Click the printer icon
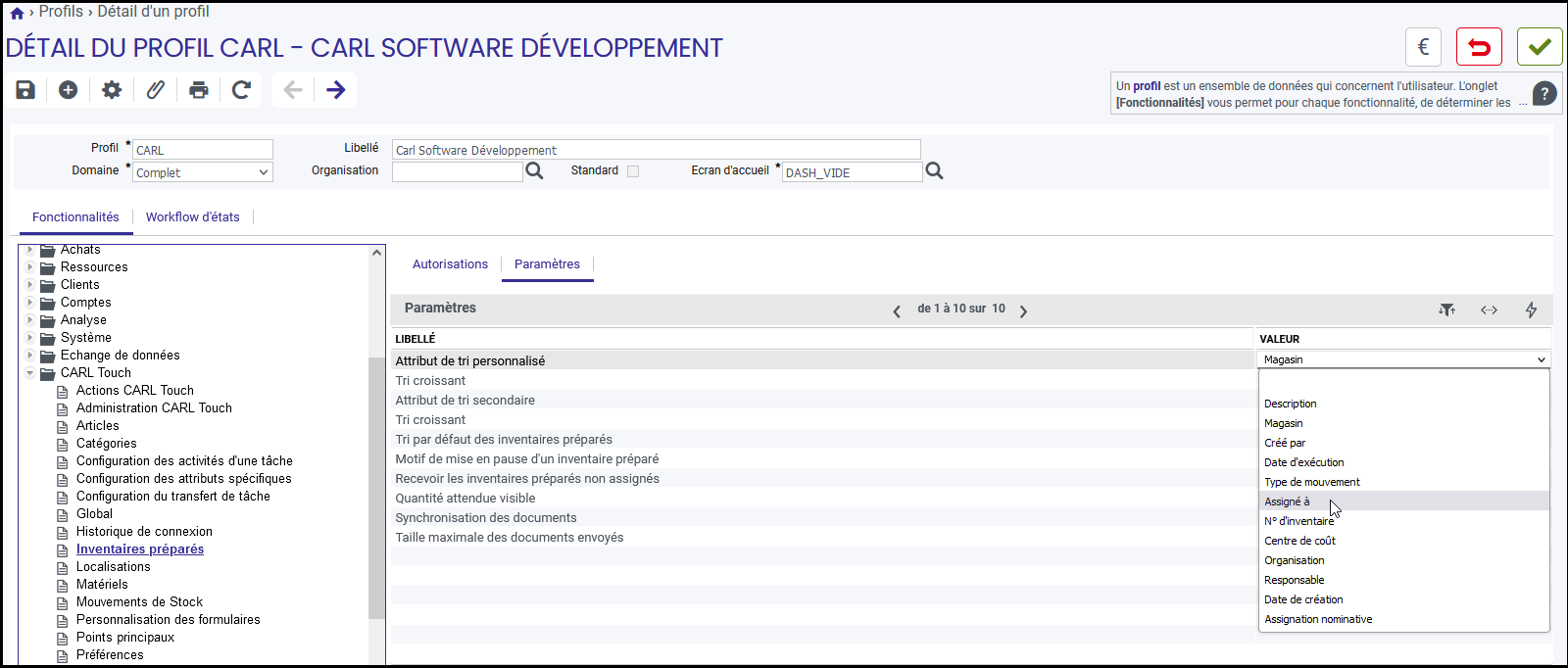The image size is (1568, 668). 199,90
